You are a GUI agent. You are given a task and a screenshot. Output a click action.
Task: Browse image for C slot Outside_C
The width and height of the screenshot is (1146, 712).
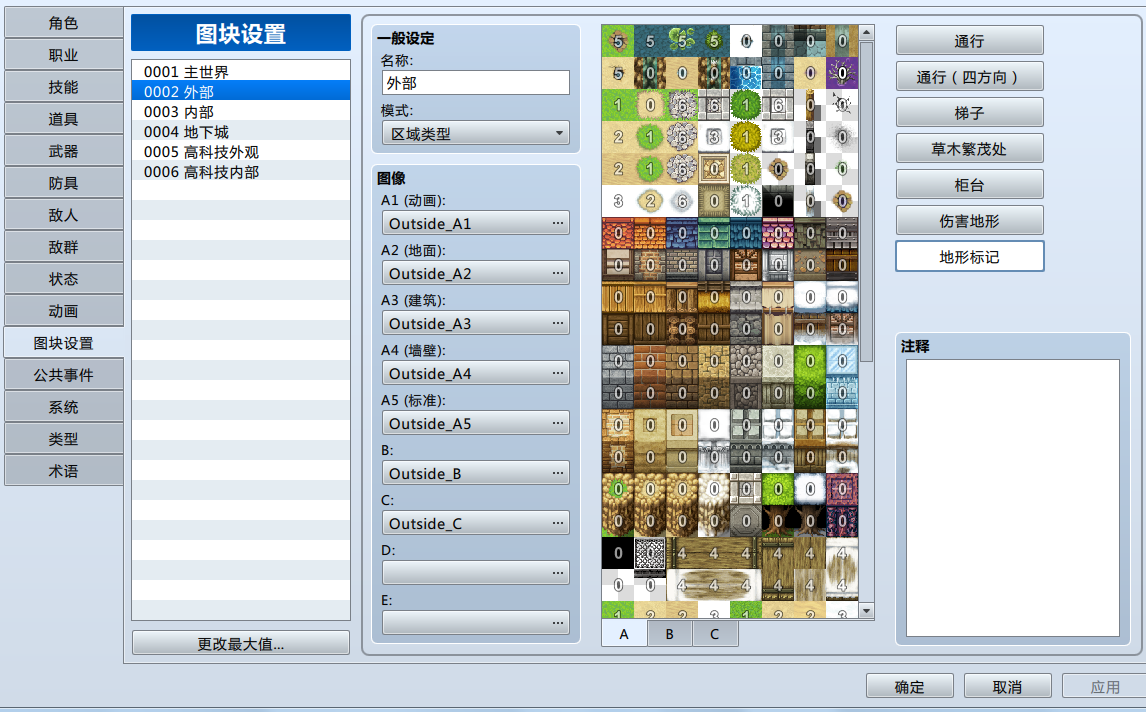click(475, 523)
